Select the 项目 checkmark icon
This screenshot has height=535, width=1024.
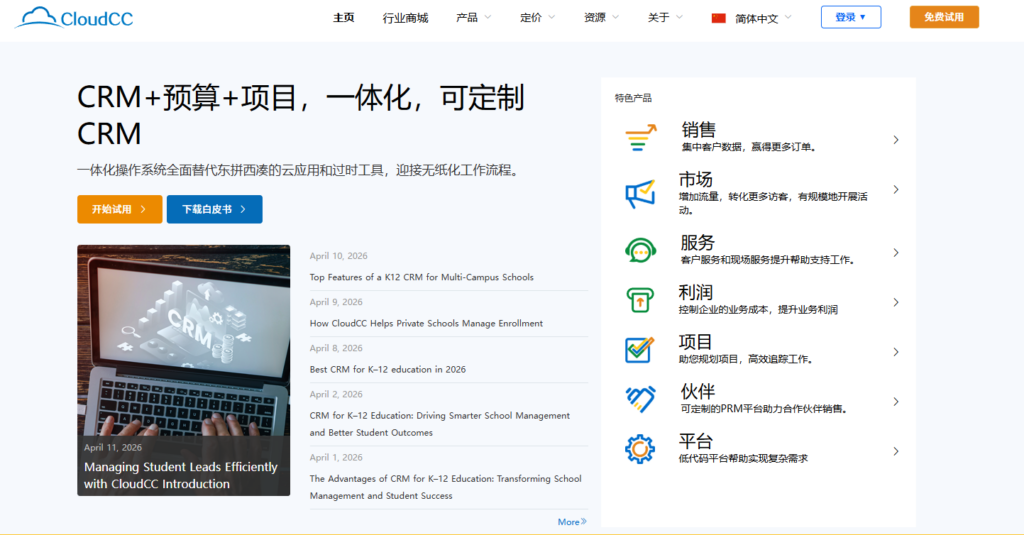point(639,349)
